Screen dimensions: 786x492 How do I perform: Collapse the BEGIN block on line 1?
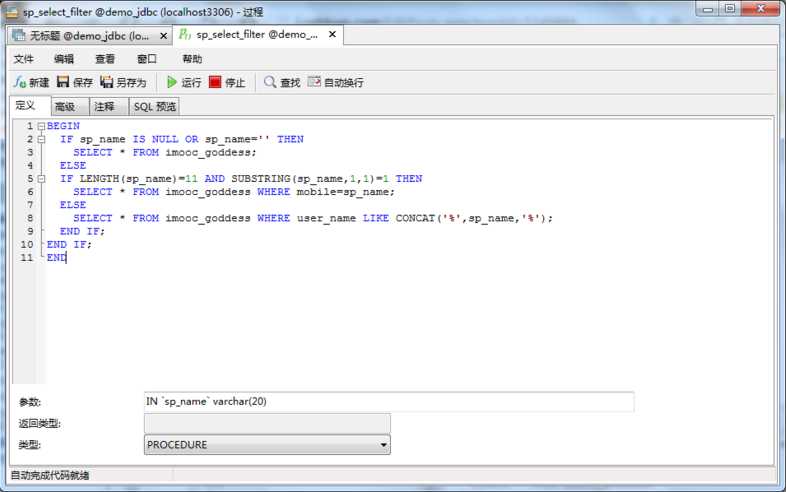tap(42, 126)
